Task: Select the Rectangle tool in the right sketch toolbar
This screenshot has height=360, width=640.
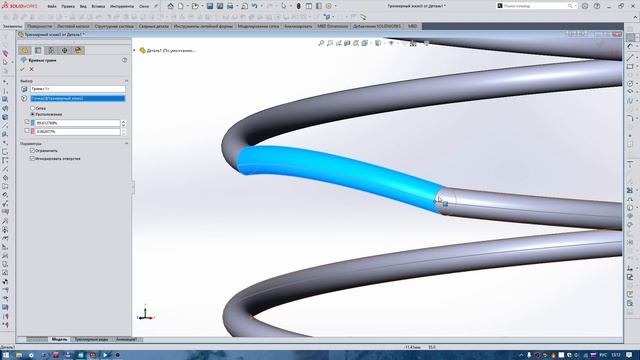Action: click(630, 67)
